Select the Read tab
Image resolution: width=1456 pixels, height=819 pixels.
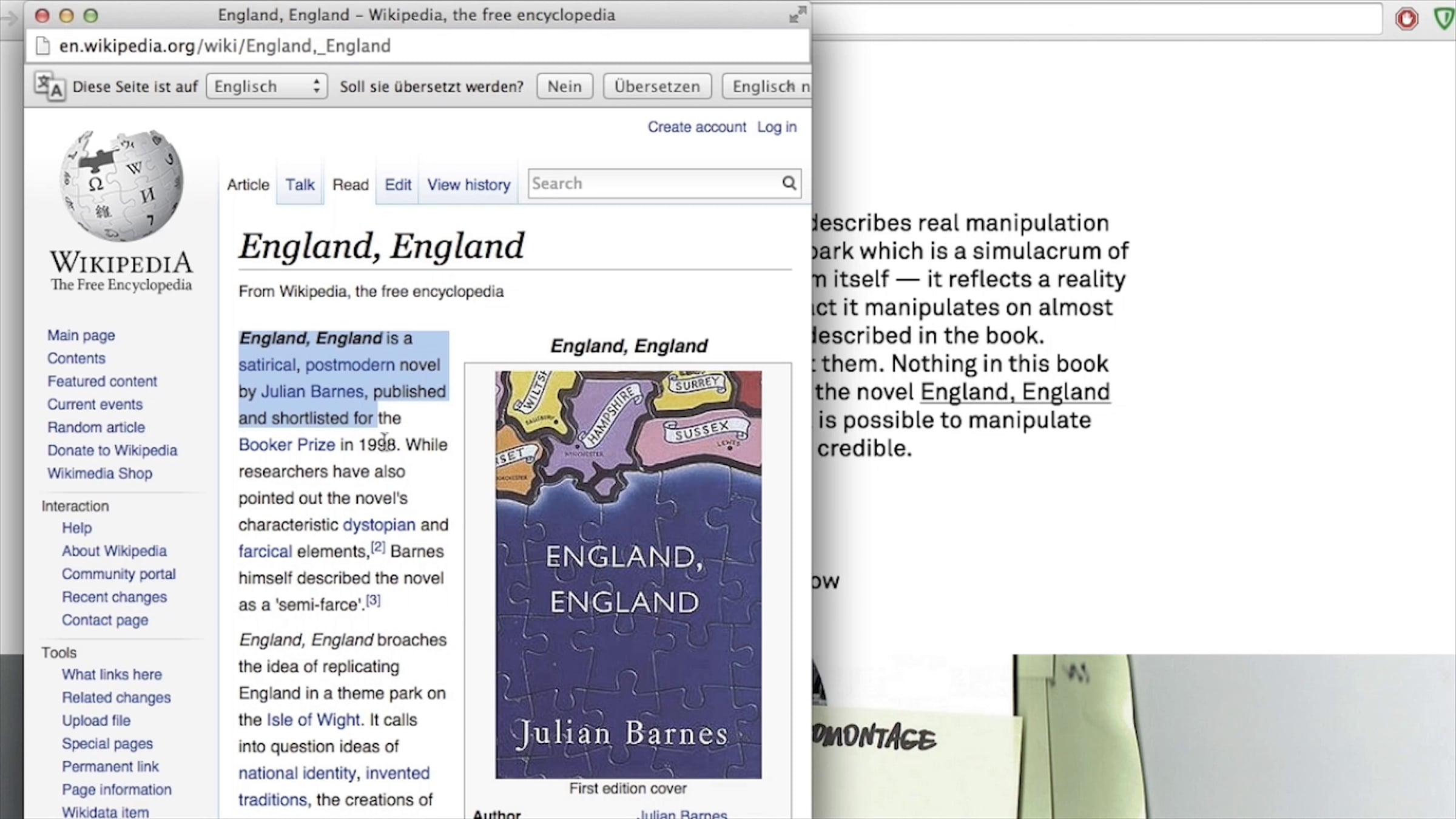(350, 184)
